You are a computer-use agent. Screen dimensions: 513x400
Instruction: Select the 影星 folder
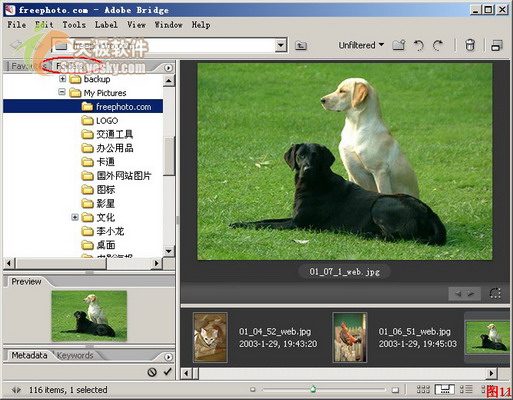tap(98, 203)
